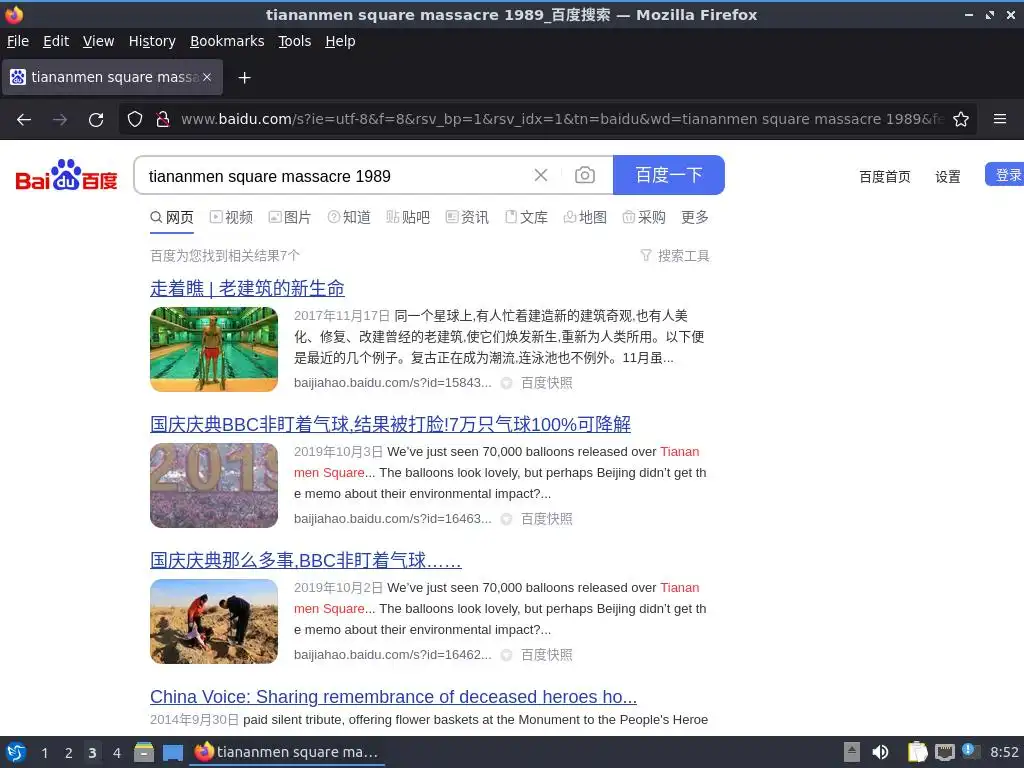The image size is (1024, 768).
Task: Switch to 资讯 news tab
Action: point(467,217)
